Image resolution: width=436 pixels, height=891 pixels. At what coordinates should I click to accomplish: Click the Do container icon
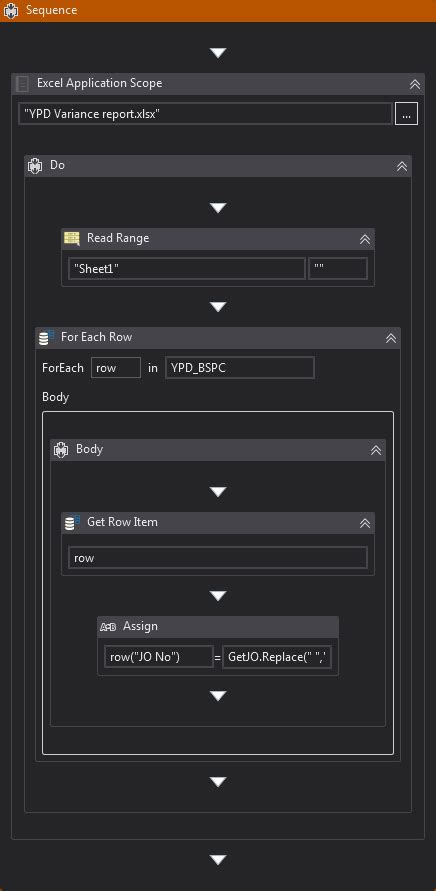click(x=35, y=165)
